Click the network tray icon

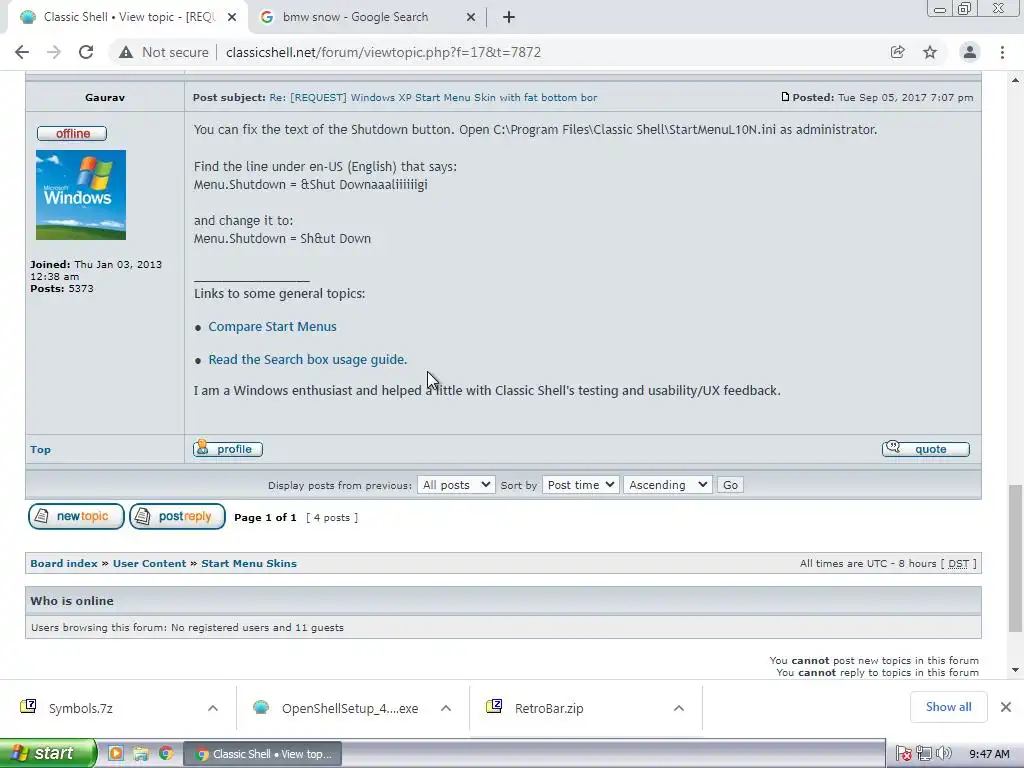(924, 754)
